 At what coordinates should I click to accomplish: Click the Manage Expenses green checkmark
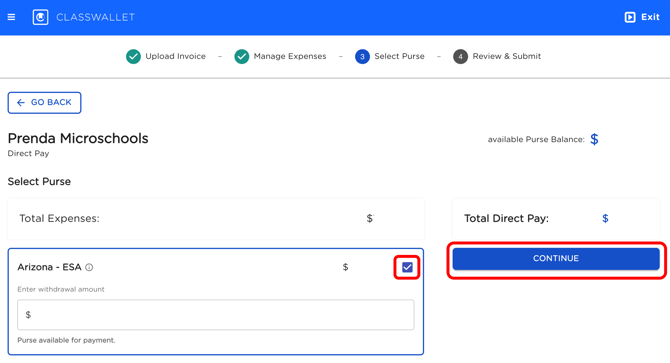242,56
